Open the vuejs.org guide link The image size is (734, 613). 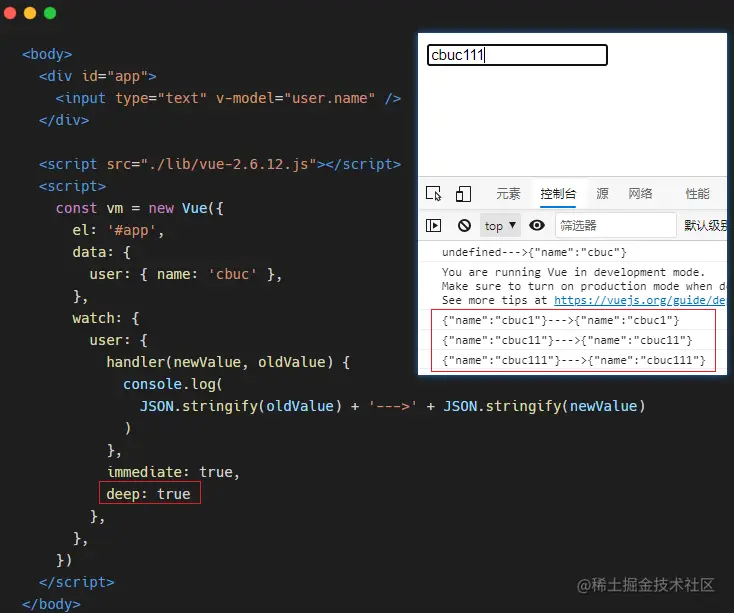click(639, 300)
